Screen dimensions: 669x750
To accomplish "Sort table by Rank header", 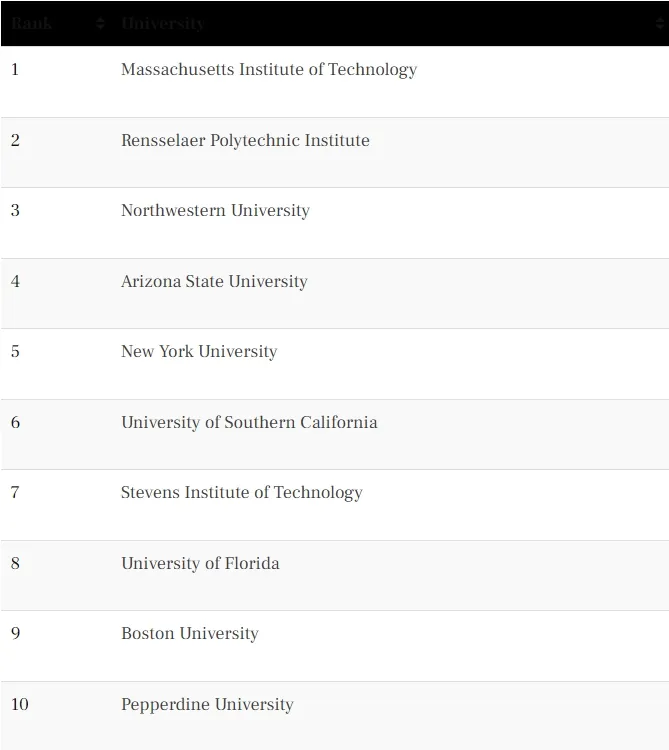I will 33,23.
